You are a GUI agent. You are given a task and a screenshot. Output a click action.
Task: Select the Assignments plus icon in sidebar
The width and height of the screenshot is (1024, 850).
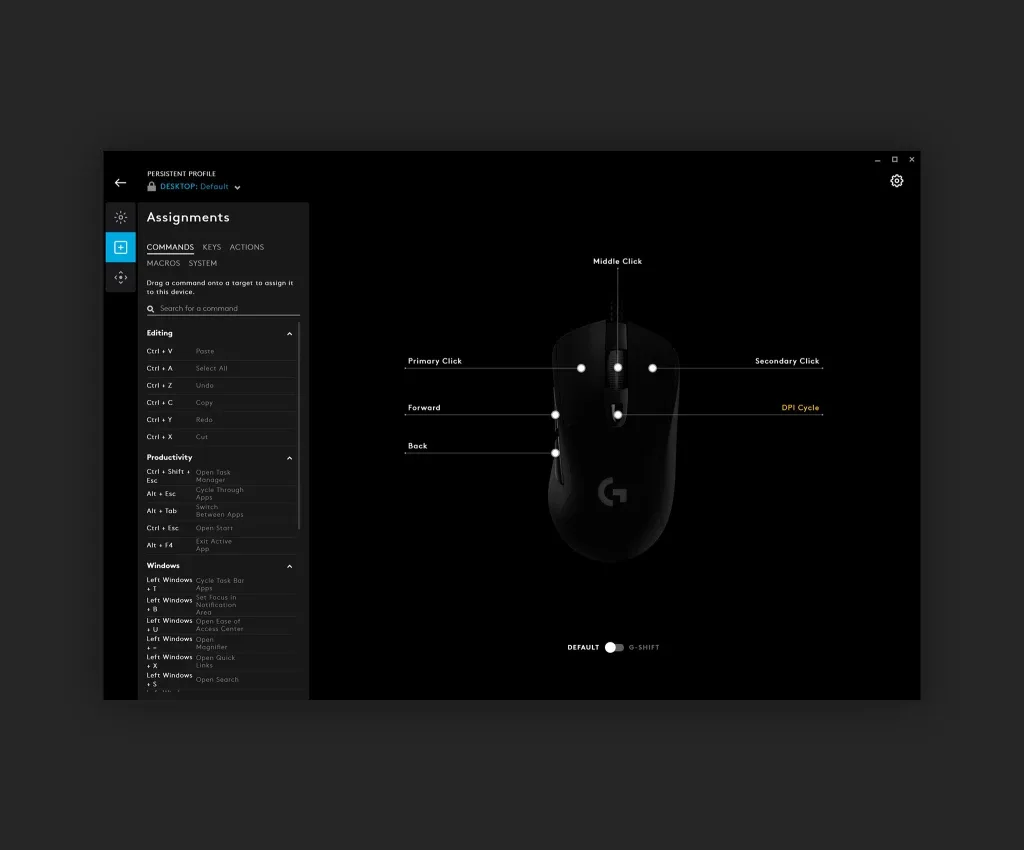click(120, 247)
